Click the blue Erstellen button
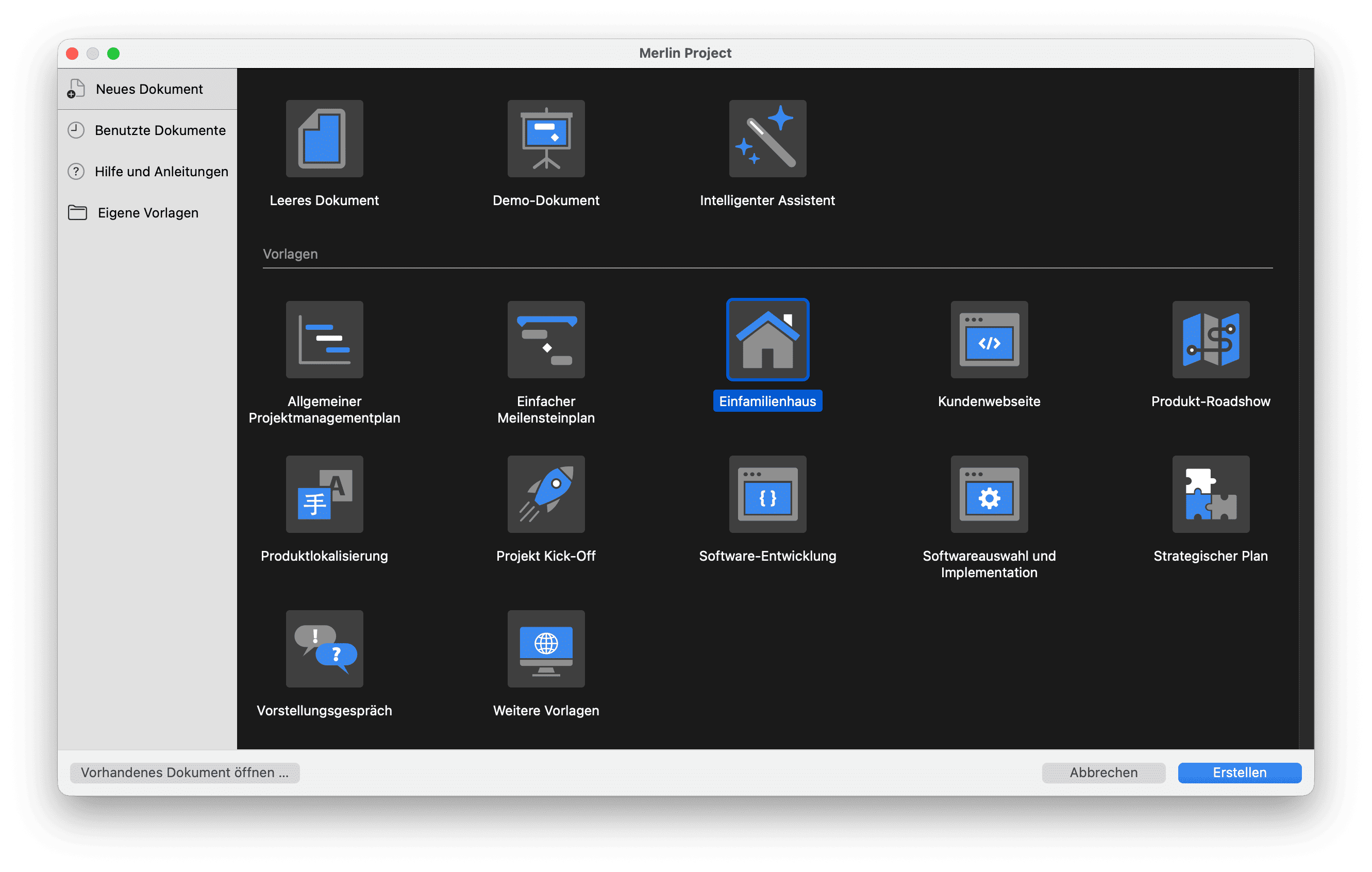1372x872 pixels. pyautogui.click(x=1239, y=773)
